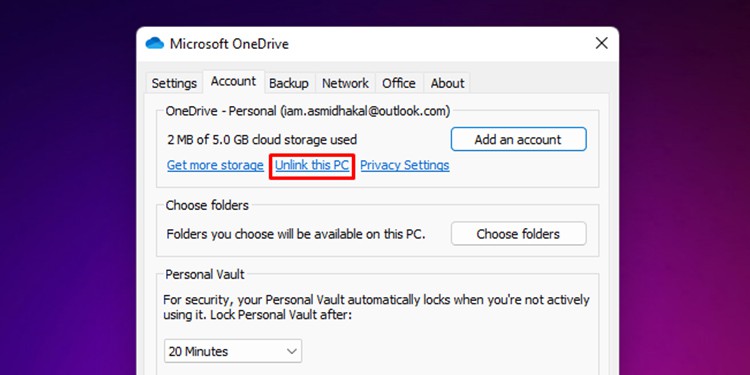Switch to the Settings tab
The height and width of the screenshot is (375, 750).
pyautogui.click(x=174, y=83)
